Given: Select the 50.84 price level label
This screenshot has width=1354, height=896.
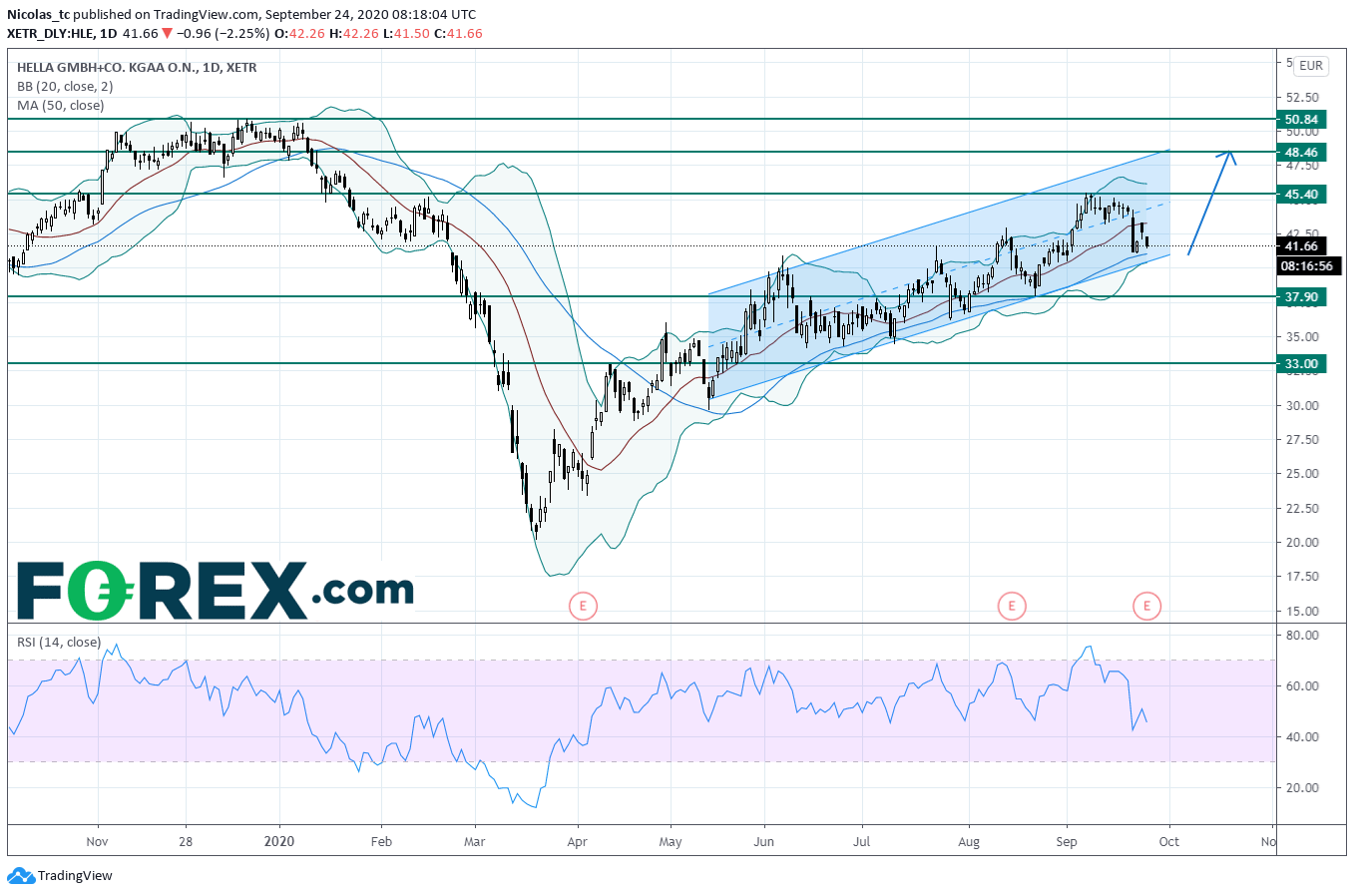Looking at the screenshot, I should point(1301,120).
